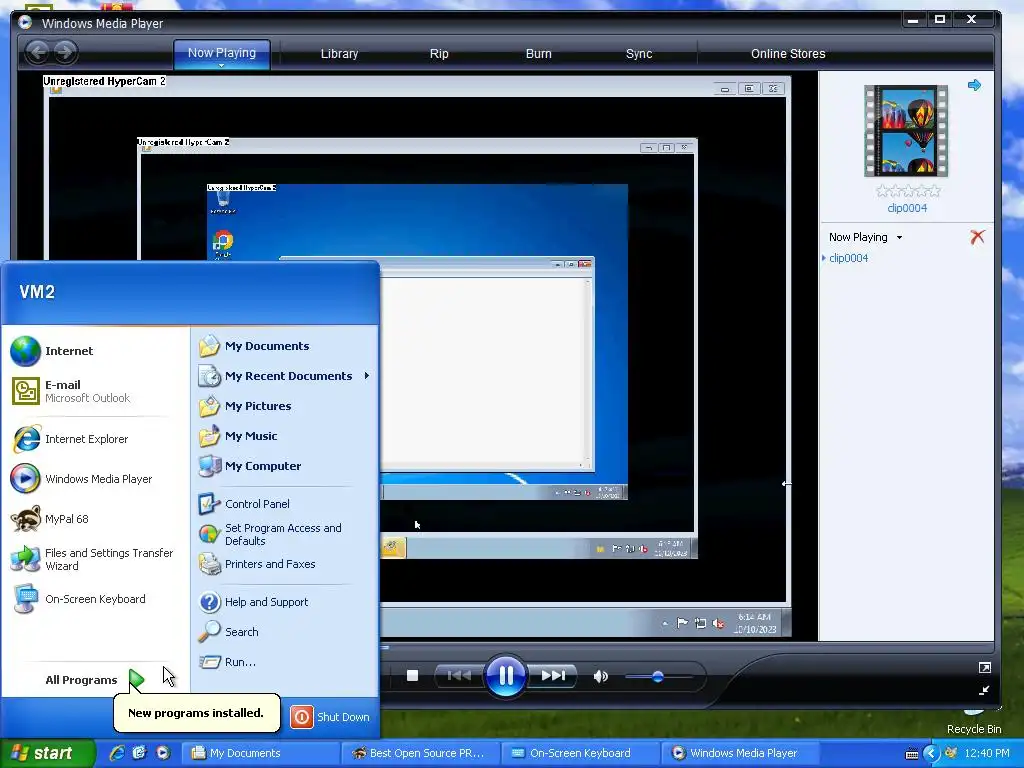Open the Online Stores tab
Image resolution: width=1024 pixels, height=768 pixels.
(788, 54)
